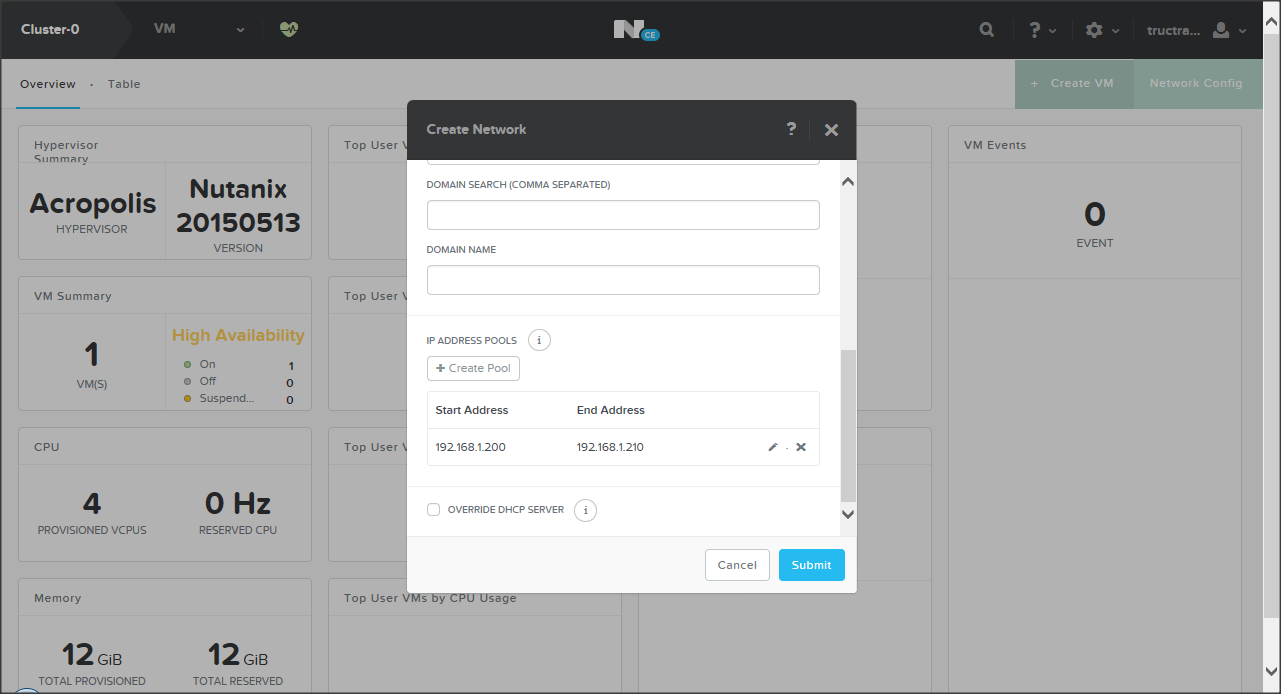Open the settings gear menu

tap(1101, 30)
